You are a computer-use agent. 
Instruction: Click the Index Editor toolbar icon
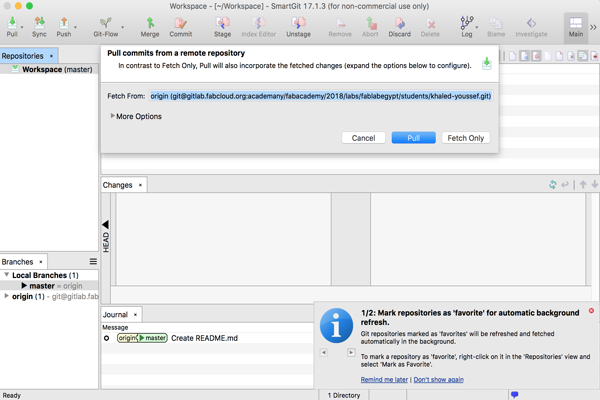click(259, 27)
